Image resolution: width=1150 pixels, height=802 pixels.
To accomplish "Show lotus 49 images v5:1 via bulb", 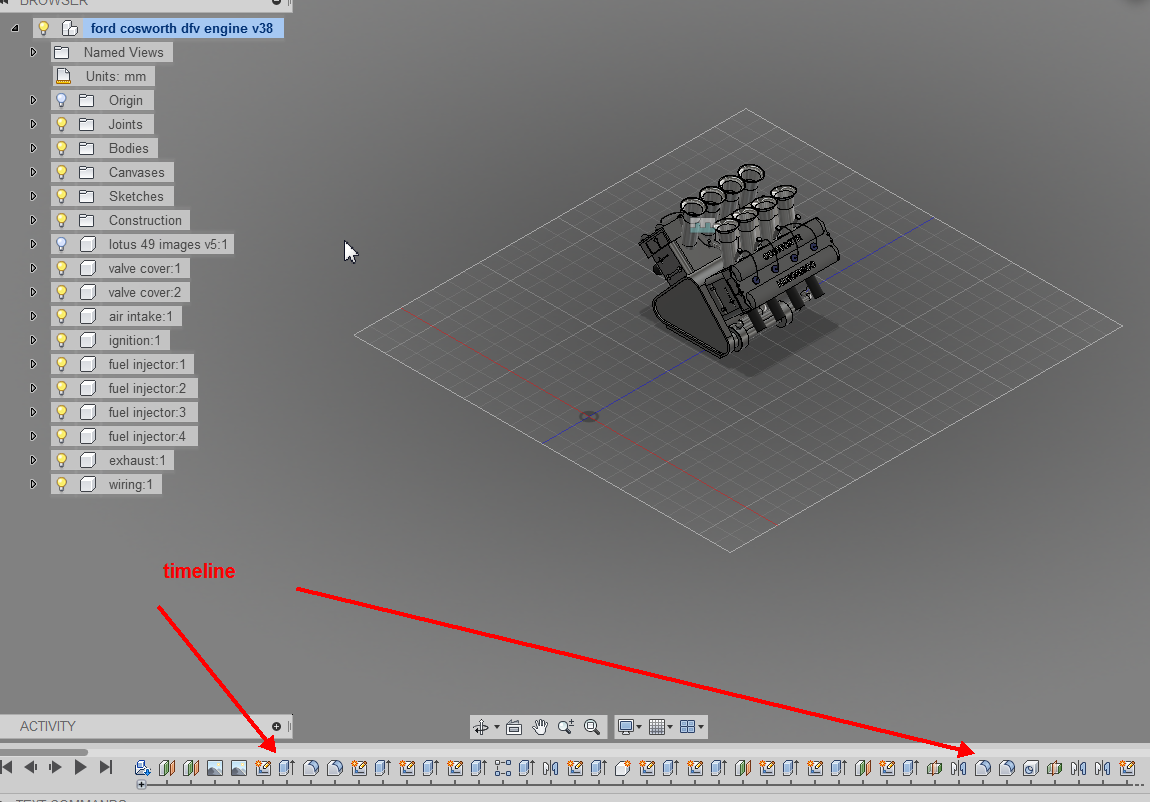I will (62, 245).
